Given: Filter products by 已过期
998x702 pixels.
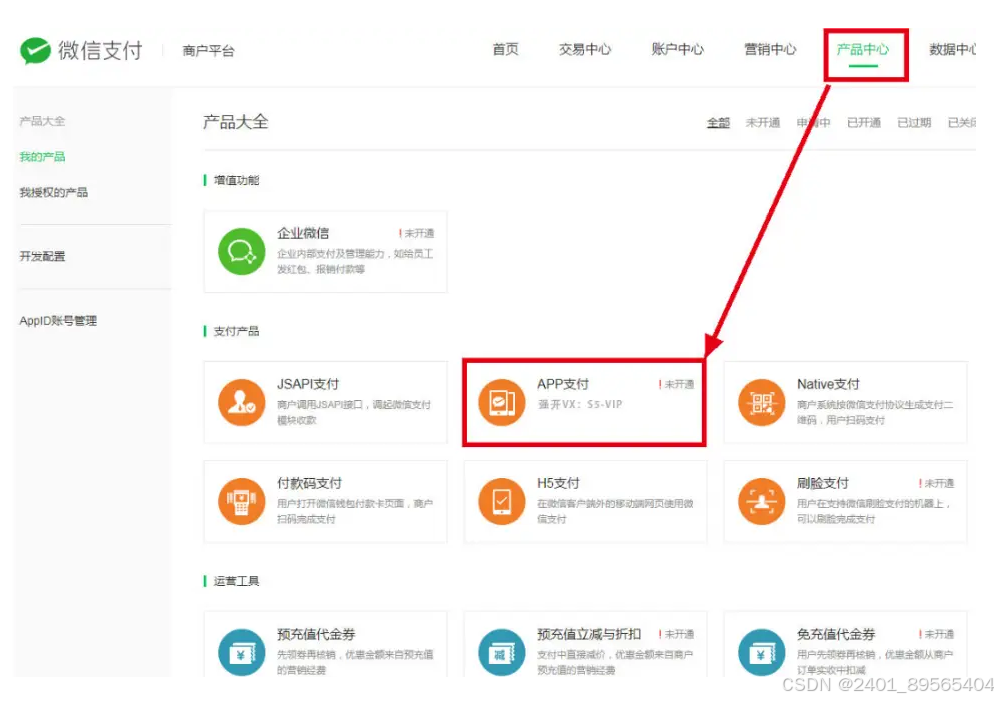Looking at the screenshot, I should [x=914, y=123].
